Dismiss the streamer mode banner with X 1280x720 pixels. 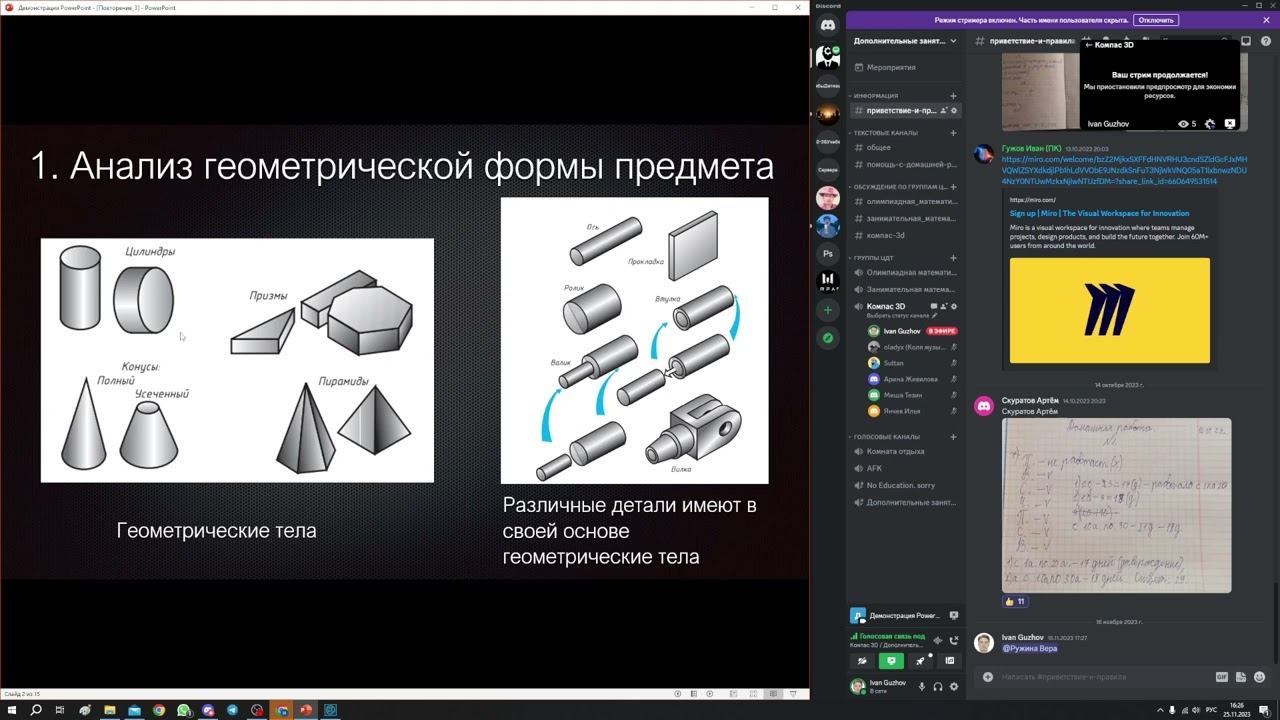pyautogui.click(x=1266, y=20)
